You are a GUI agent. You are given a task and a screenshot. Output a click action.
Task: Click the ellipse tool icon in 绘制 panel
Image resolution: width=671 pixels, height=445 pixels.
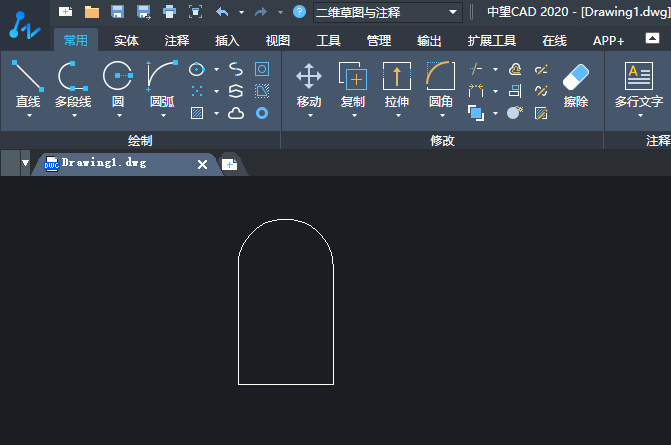click(x=197, y=69)
